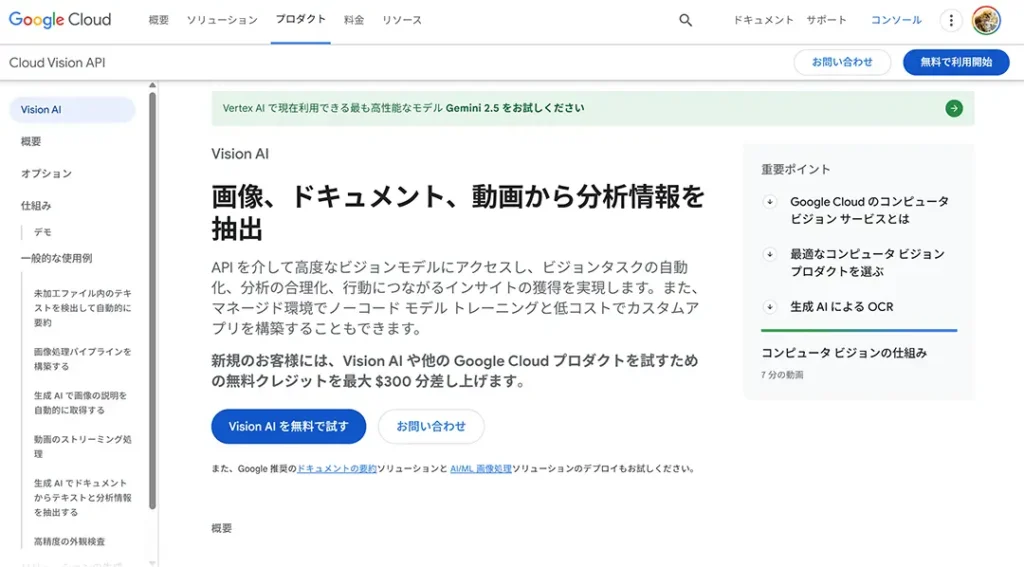This screenshot has width=1024, height=567.
Task: Open 最適なコンピュータ ビジョン プロダクトを選ぶ link
Action: (867, 263)
